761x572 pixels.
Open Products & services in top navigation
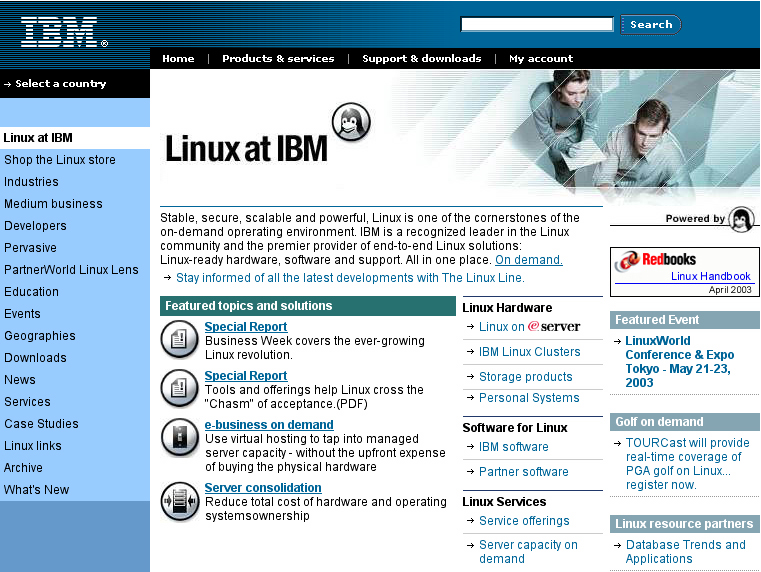pyautogui.click(x=278, y=59)
